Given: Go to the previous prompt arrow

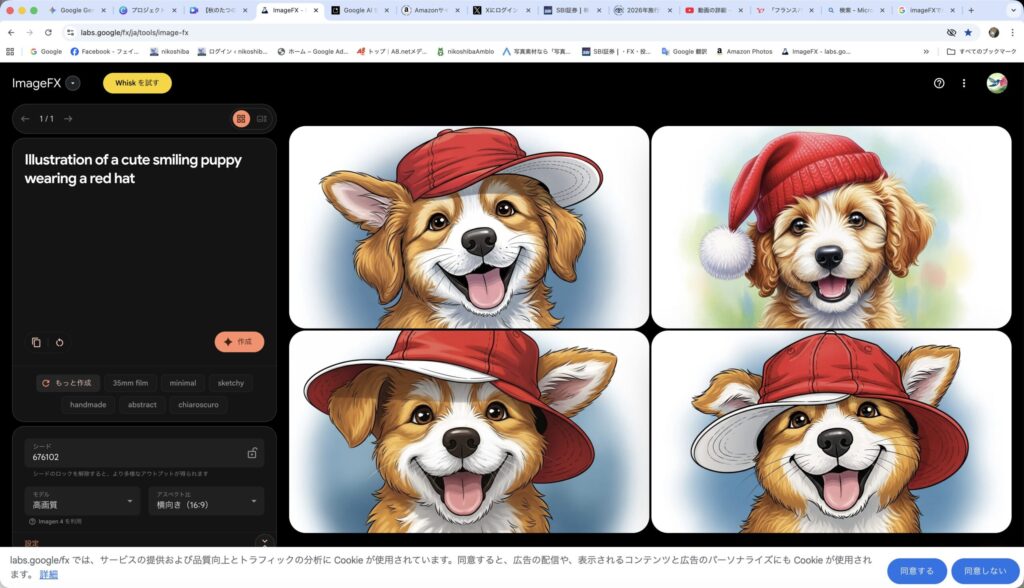Looking at the screenshot, I should 25,119.
